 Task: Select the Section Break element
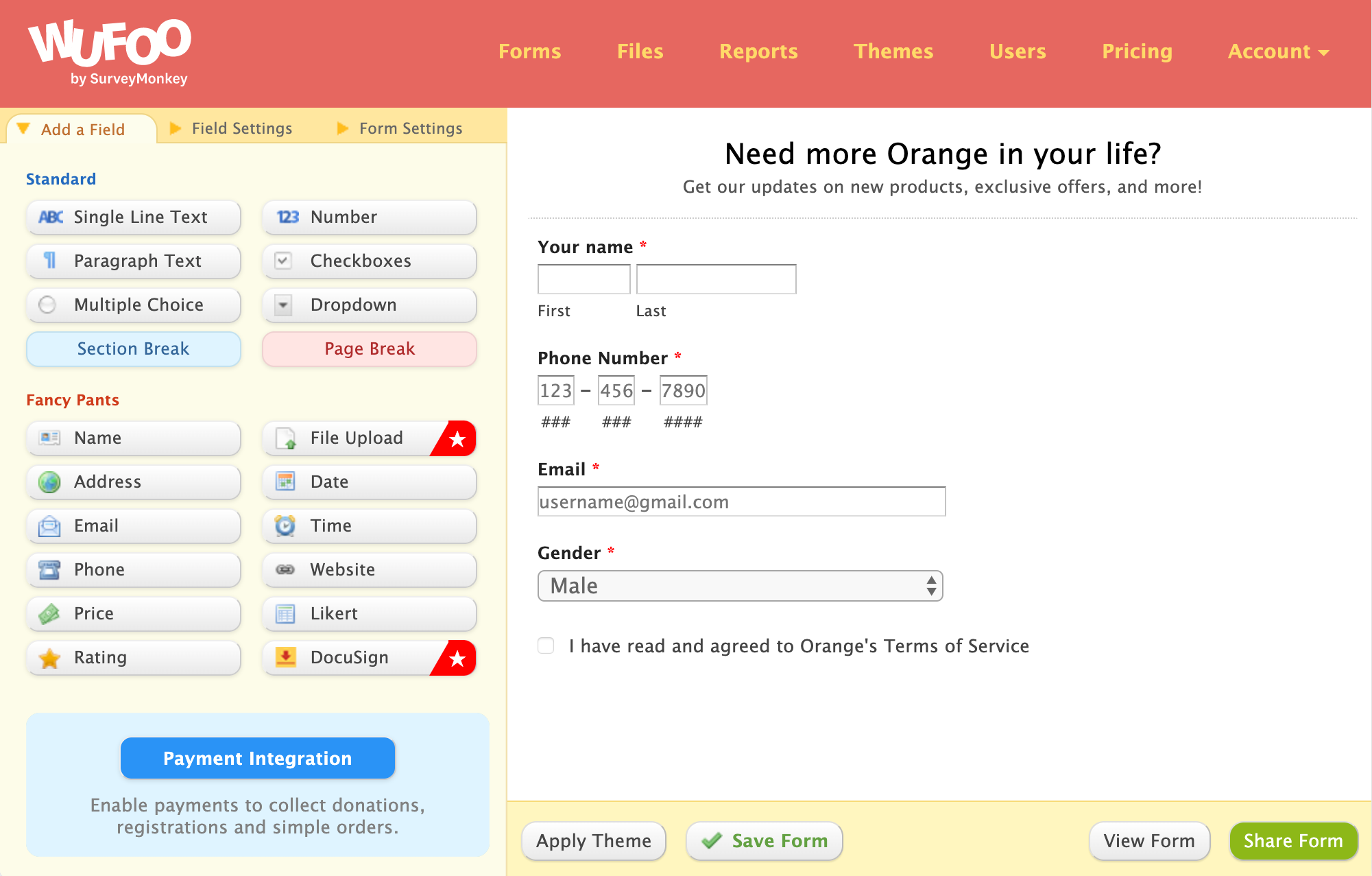tap(133, 349)
